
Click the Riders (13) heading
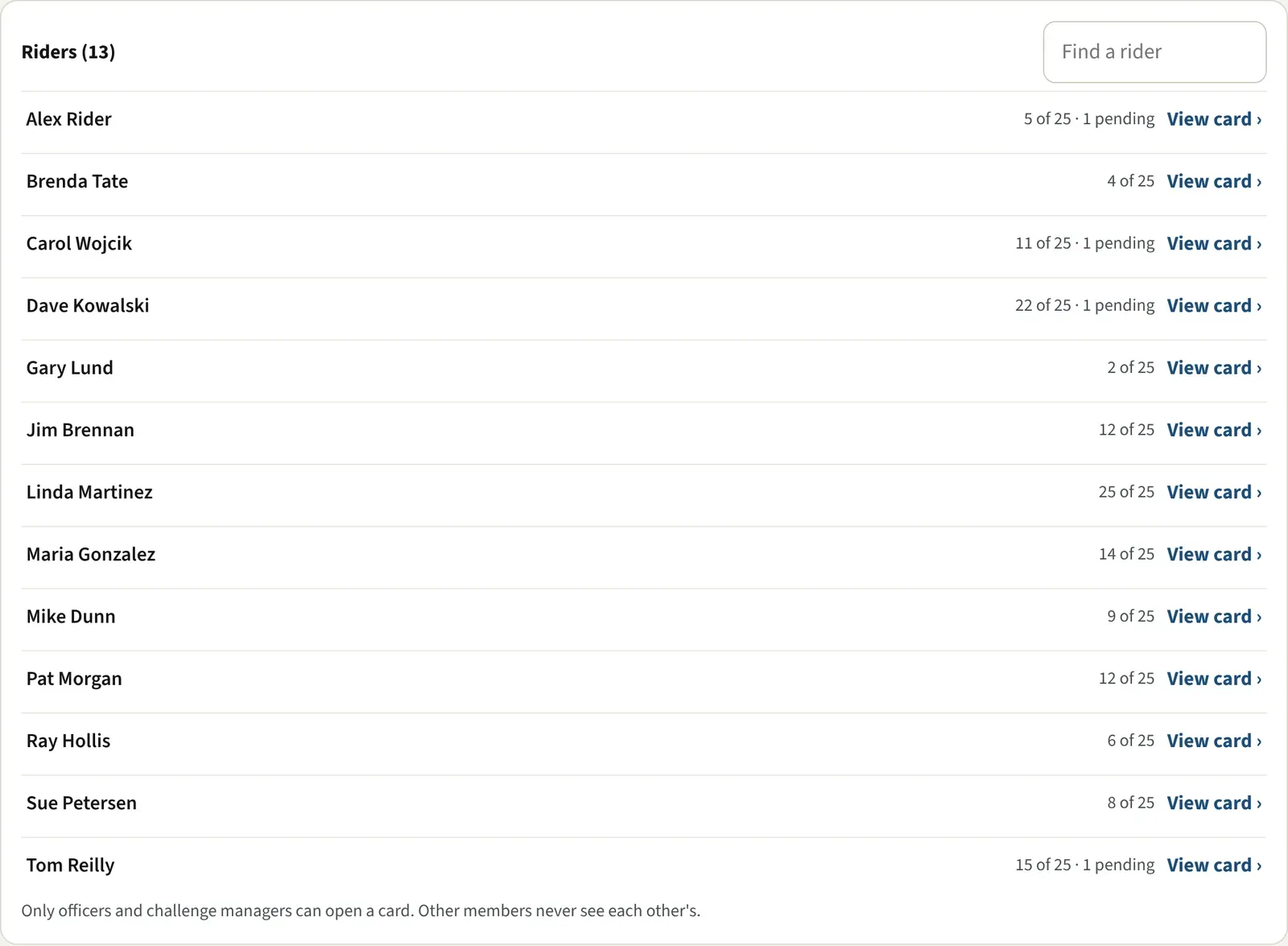68,52
